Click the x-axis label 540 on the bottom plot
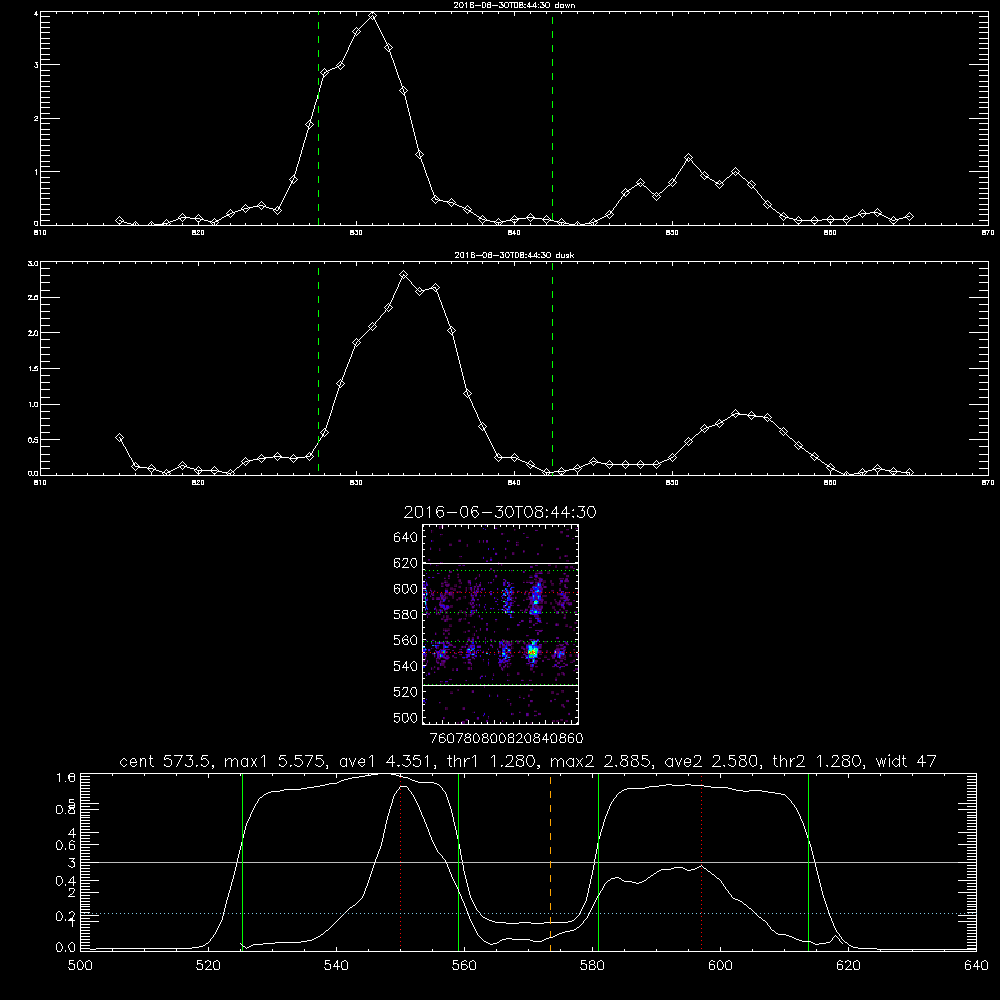Image resolution: width=1000 pixels, height=1000 pixels. point(336,966)
